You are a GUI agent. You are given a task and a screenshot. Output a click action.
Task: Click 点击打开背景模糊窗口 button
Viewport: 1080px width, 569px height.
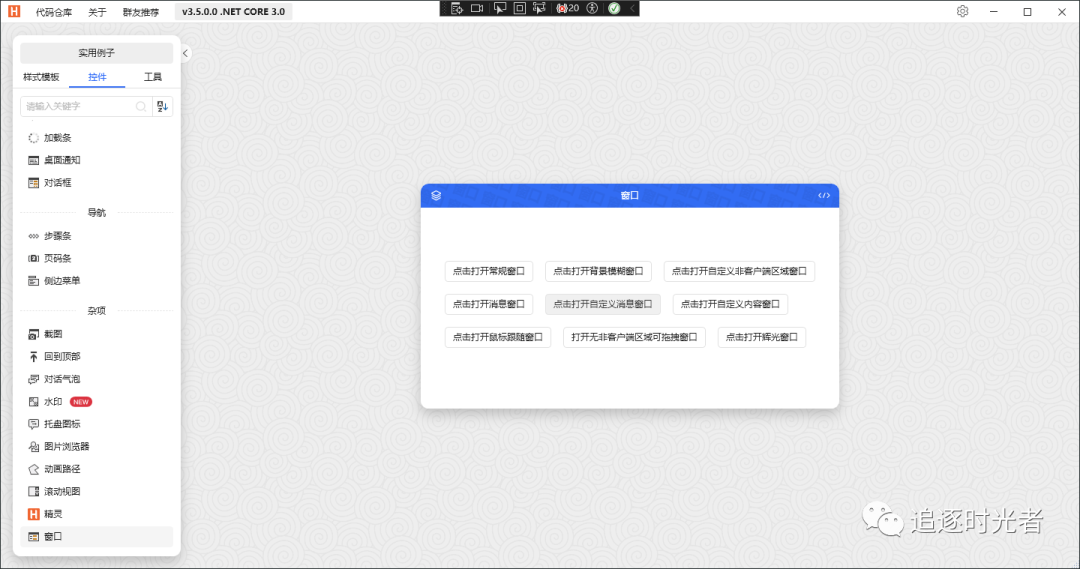tap(598, 271)
